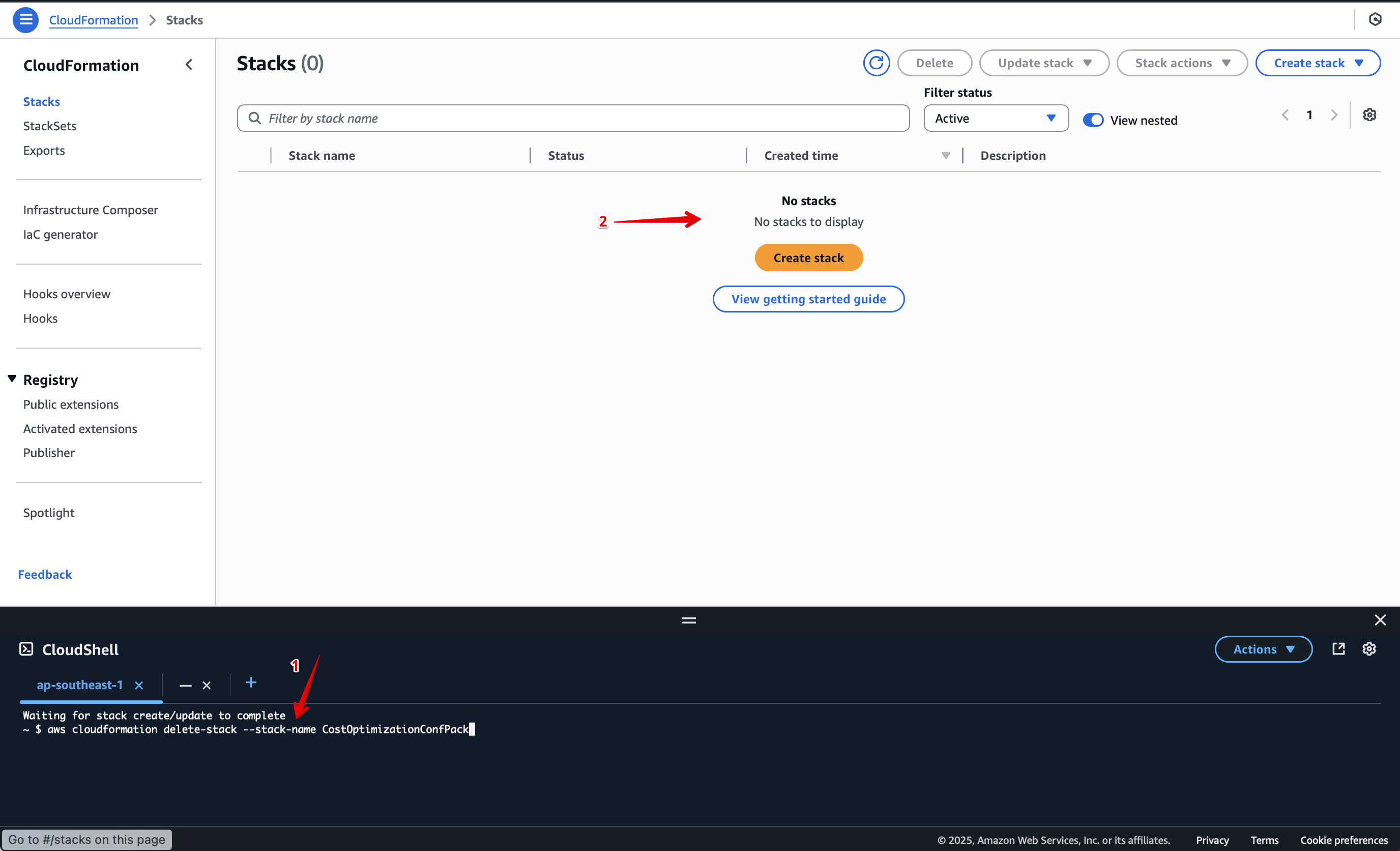1400x851 pixels.
Task: Select StackSets in the sidebar
Action: (49, 126)
